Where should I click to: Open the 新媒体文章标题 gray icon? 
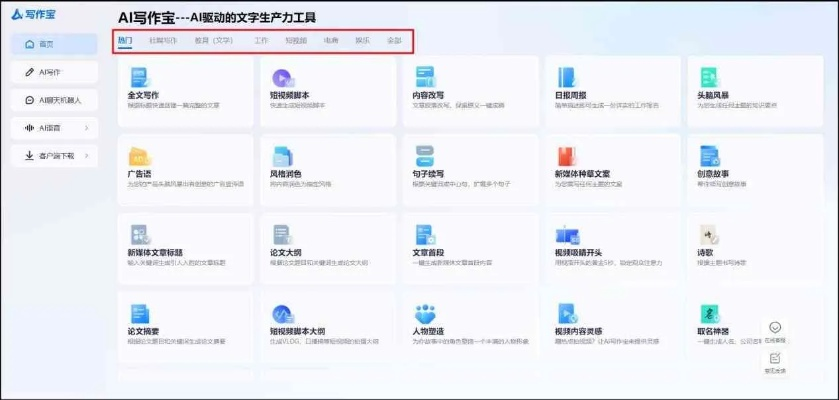pos(141,235)
